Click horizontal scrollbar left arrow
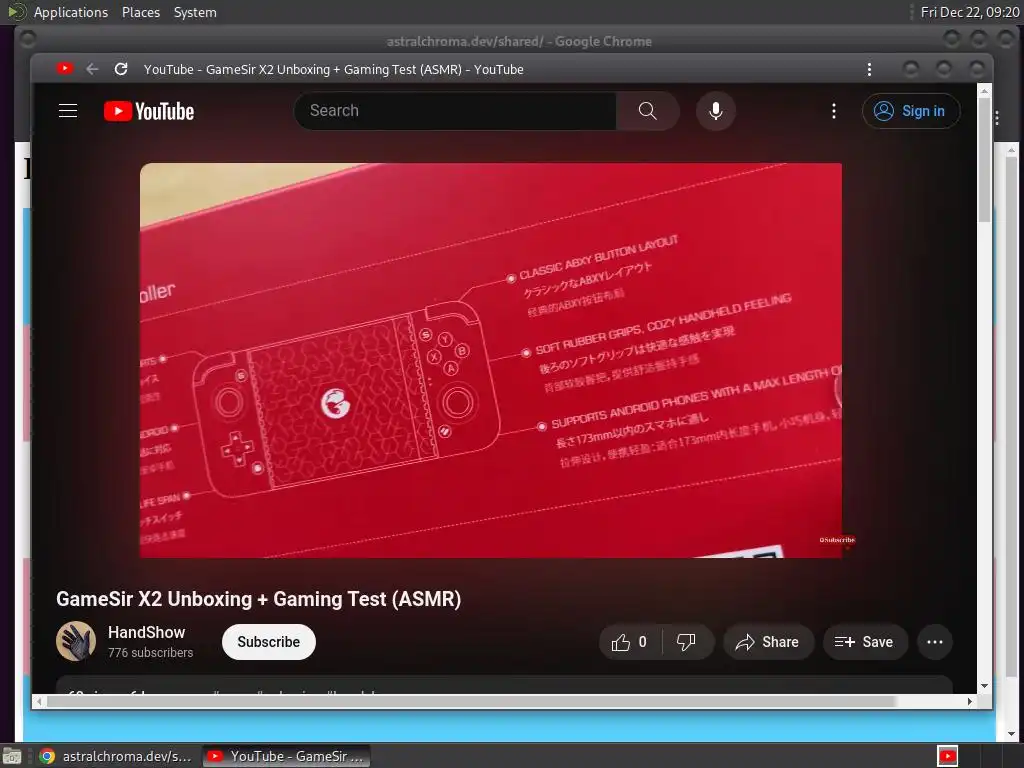 [39, 701]
